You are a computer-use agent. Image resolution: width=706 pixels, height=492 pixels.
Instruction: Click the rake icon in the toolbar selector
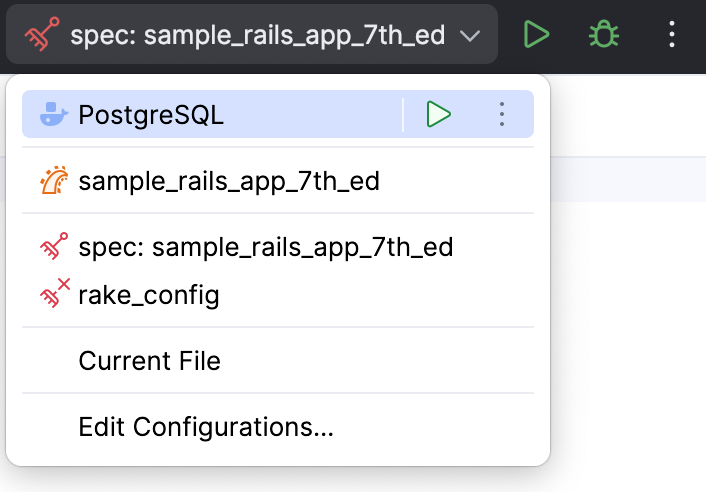click(x=40, y=36)
